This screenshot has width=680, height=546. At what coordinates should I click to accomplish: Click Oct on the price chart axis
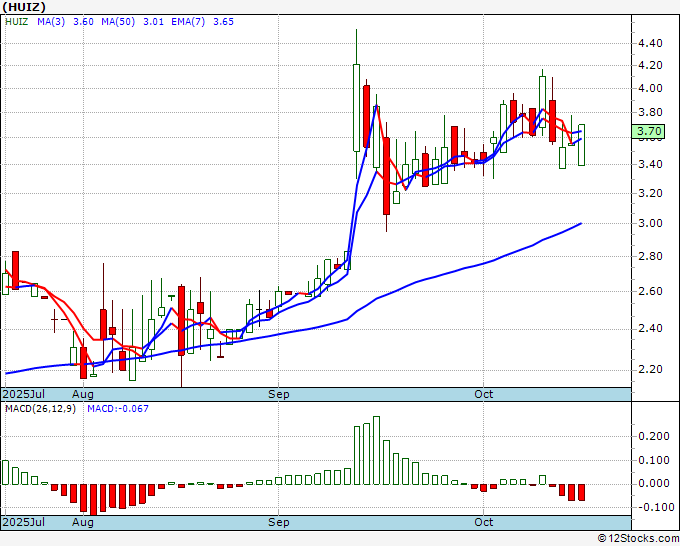[484, 395]
